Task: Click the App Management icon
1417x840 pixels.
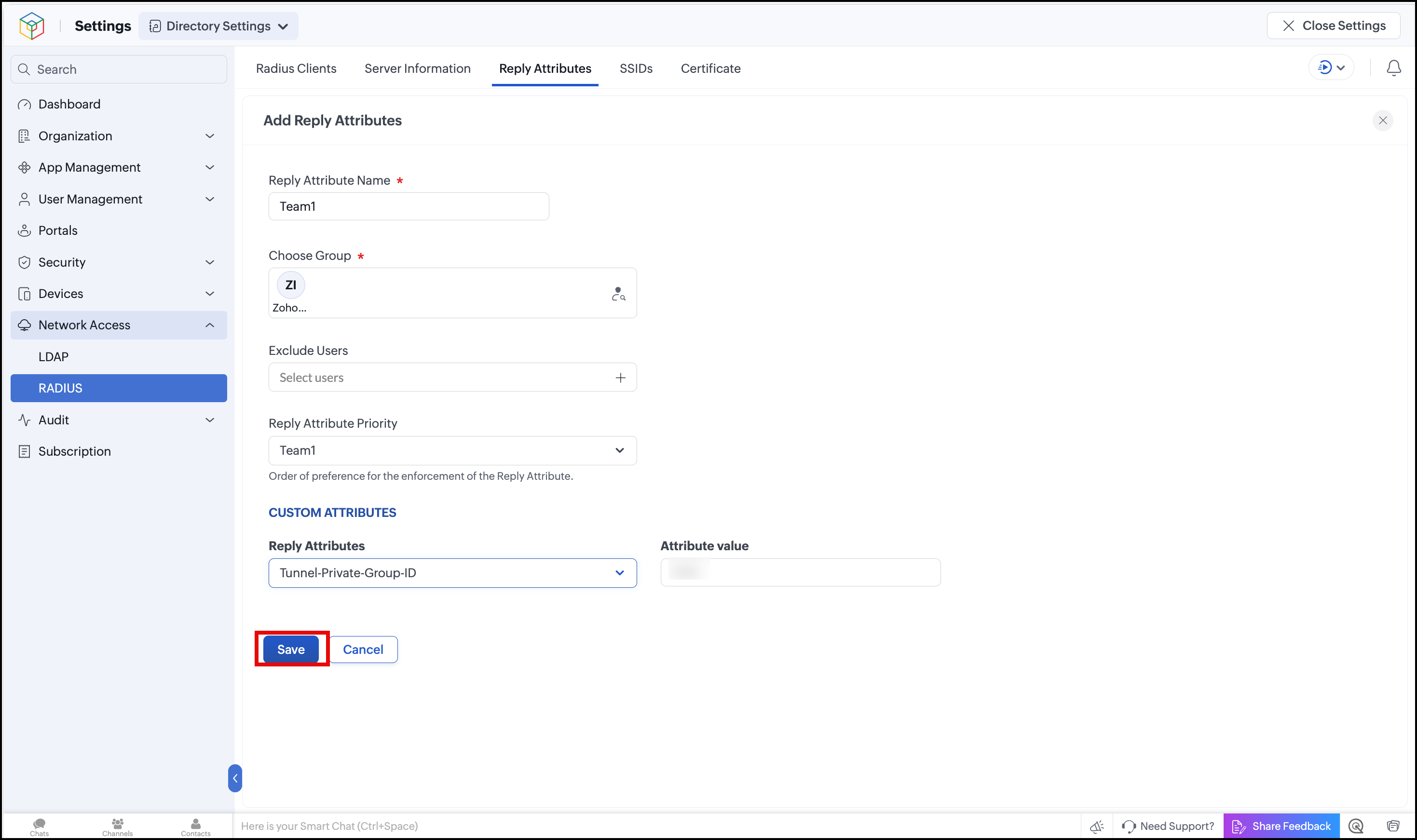Action: pyautogui.click(x=24, y=167)
